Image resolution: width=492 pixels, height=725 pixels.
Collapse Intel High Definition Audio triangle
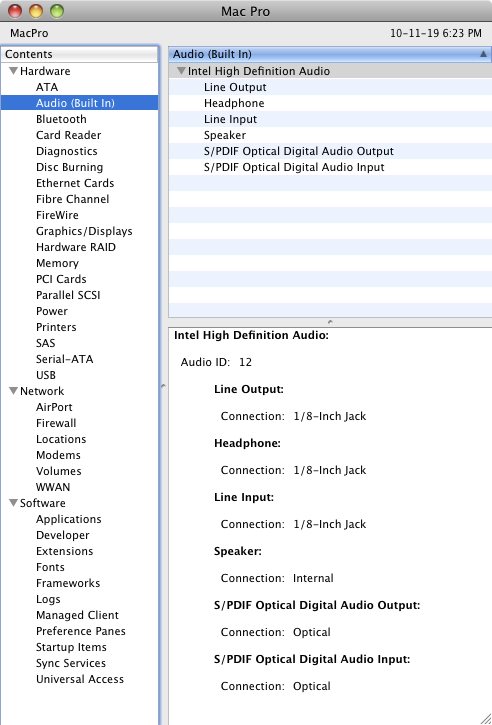[181, 71]
